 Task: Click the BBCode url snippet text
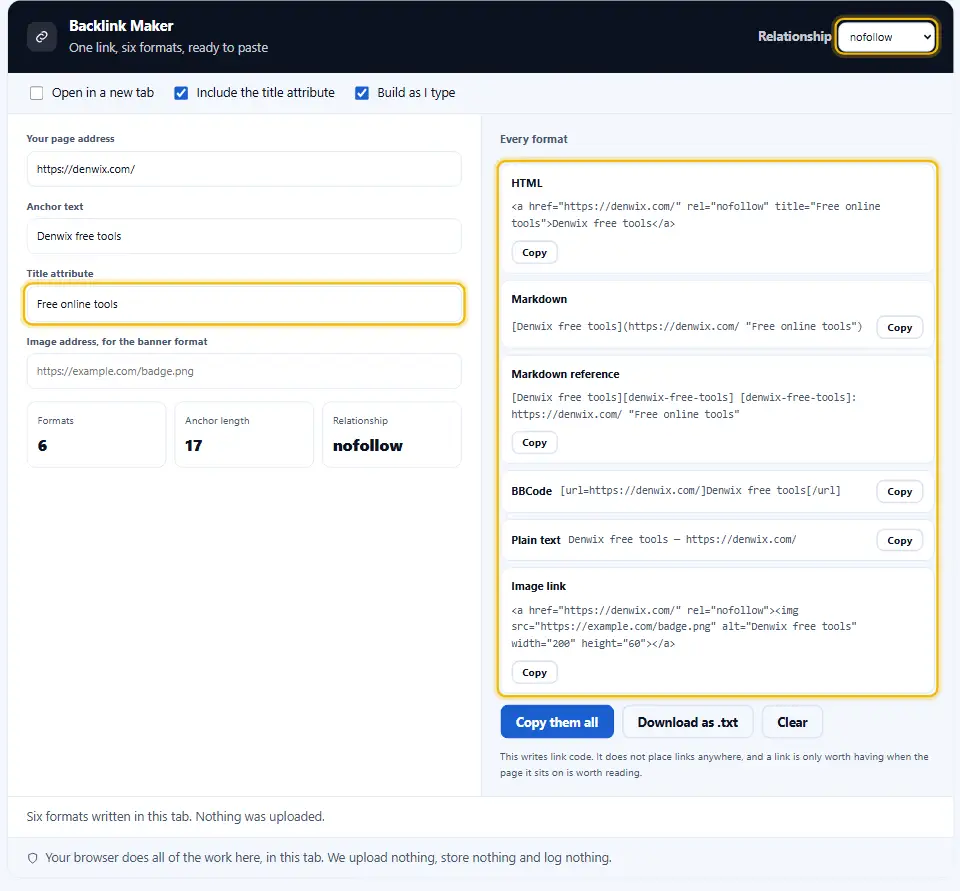tap(700, 491)
